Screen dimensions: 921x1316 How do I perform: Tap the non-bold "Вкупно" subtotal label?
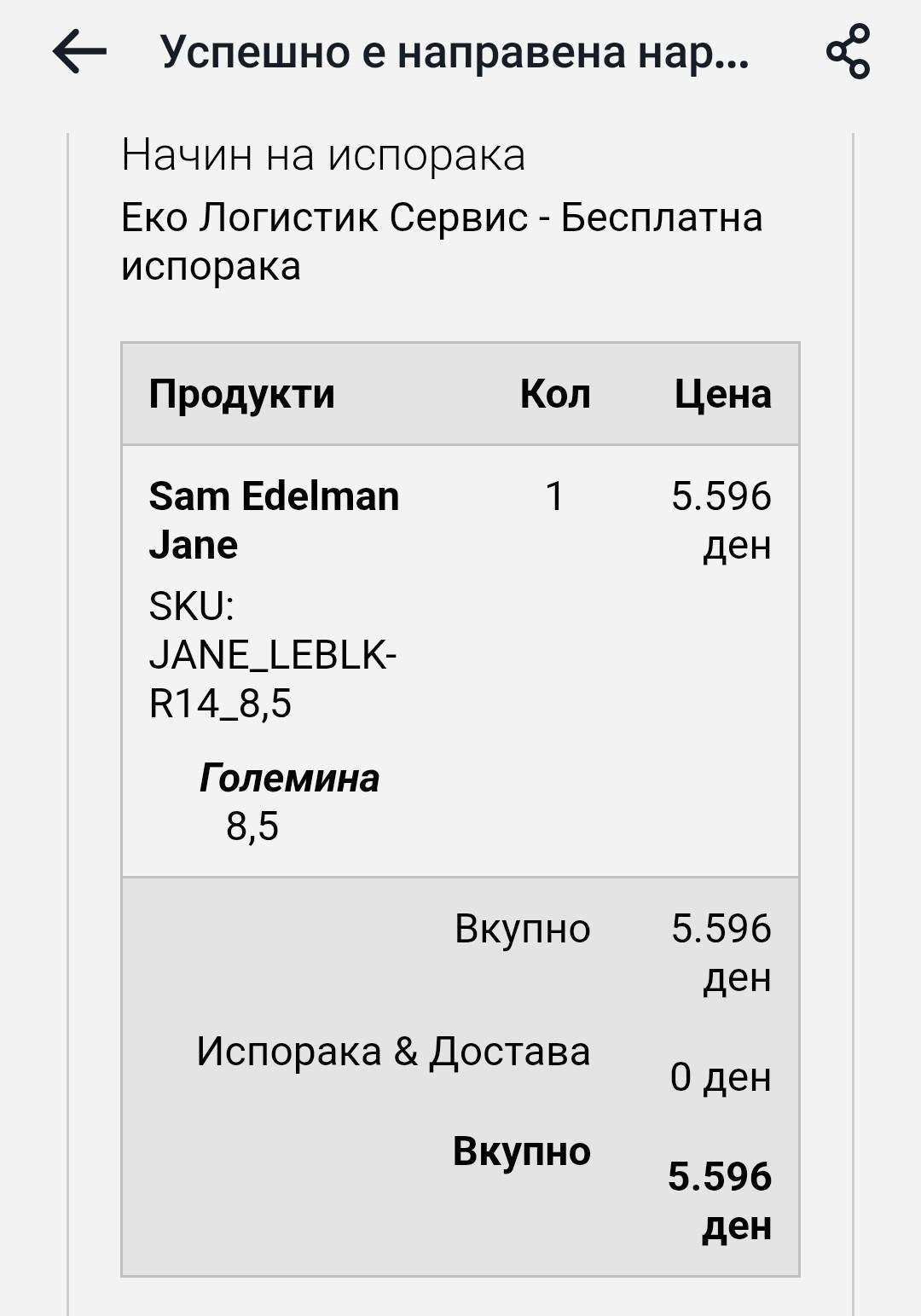point(522,929)
